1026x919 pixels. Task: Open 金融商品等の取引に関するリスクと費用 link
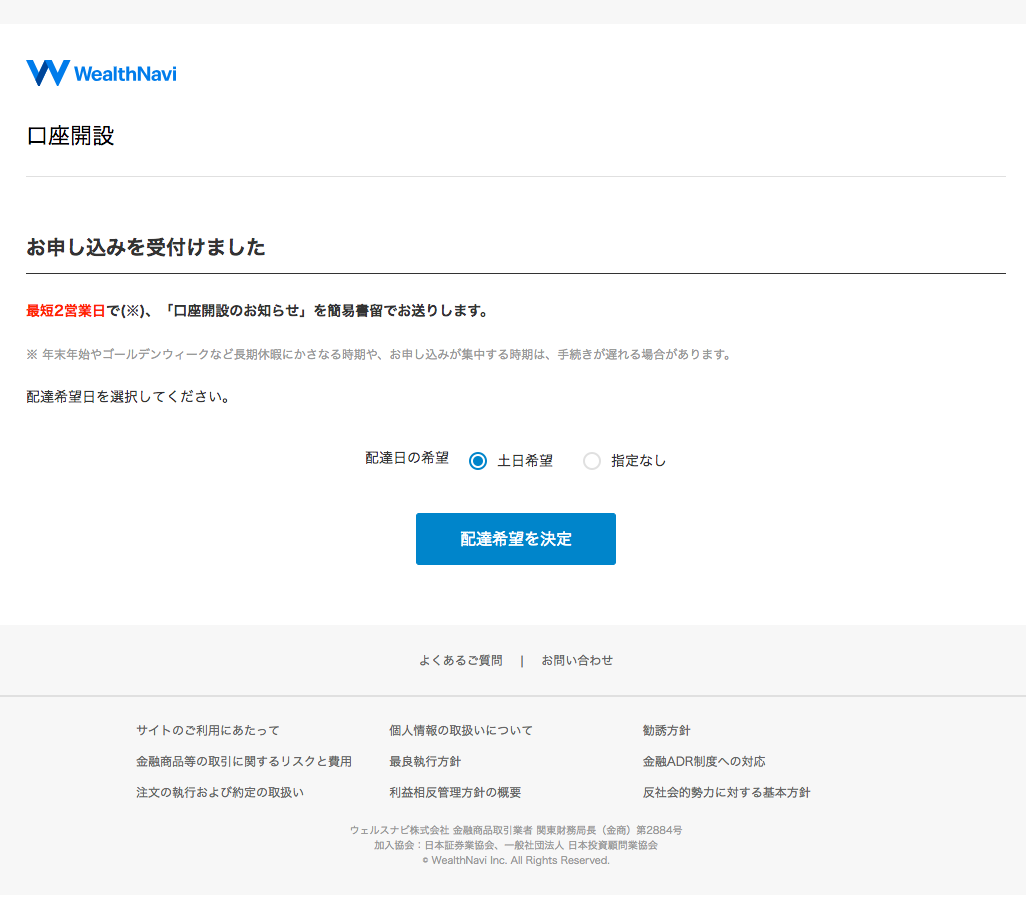pos(244,761)
